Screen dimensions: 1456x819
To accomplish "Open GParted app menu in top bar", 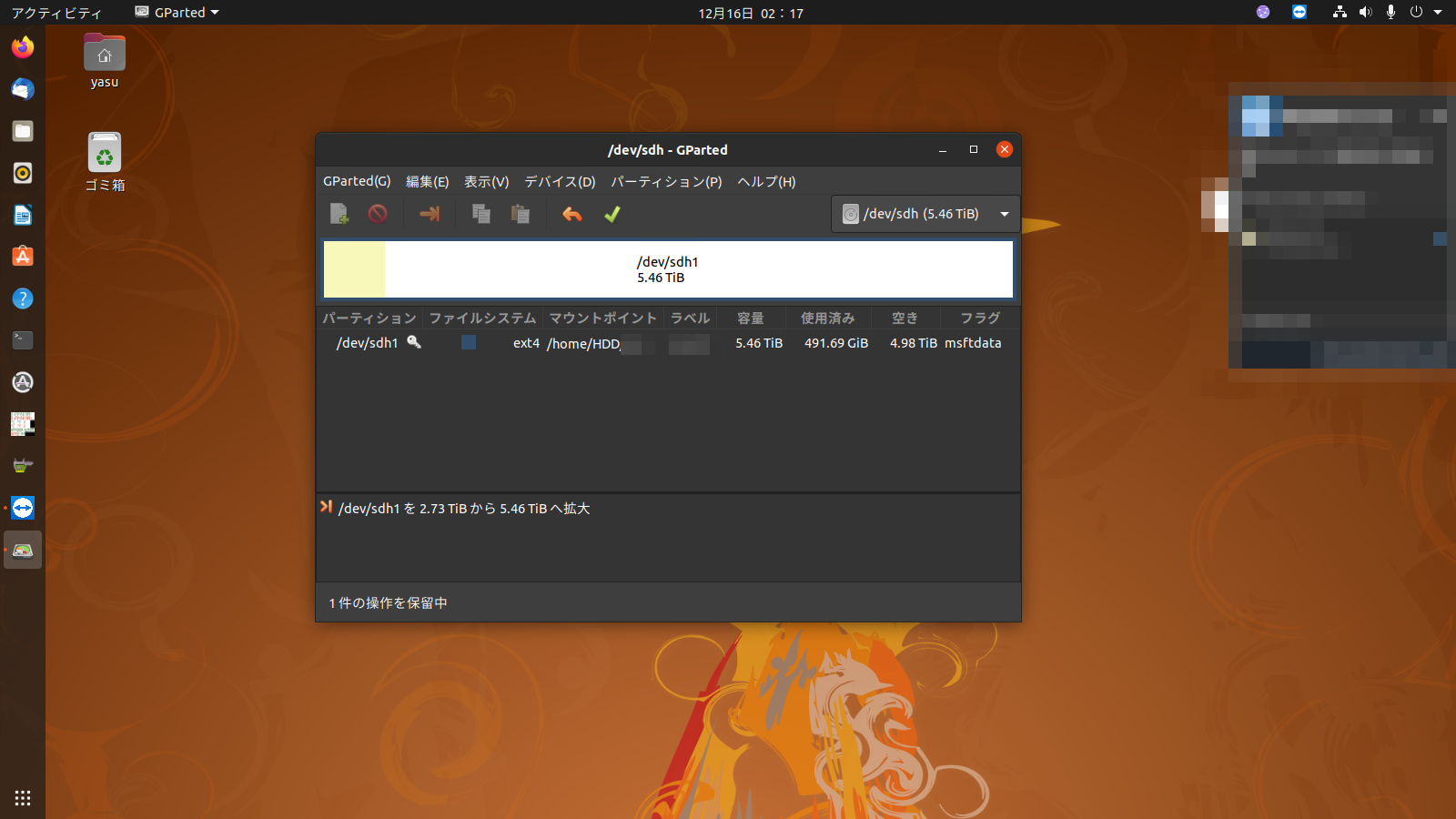I will [x=177, y=13].
